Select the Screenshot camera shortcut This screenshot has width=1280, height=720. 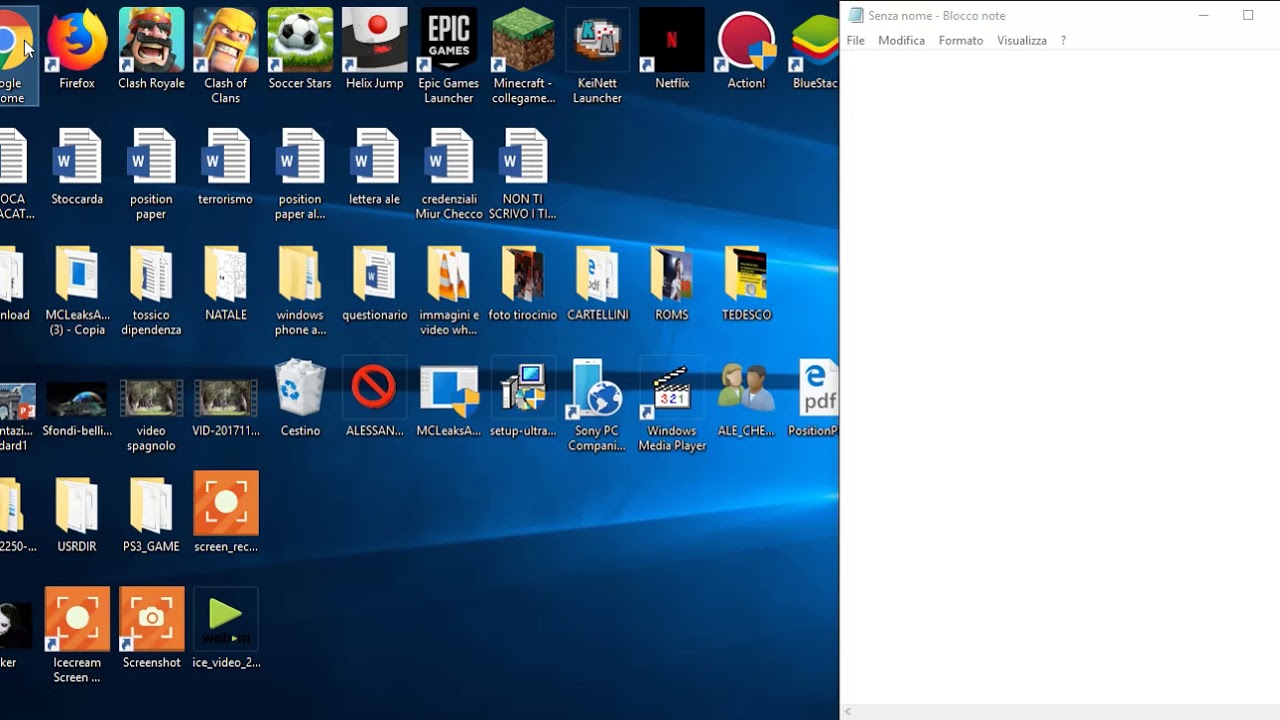pyautogui.click(x=151, y=628)
